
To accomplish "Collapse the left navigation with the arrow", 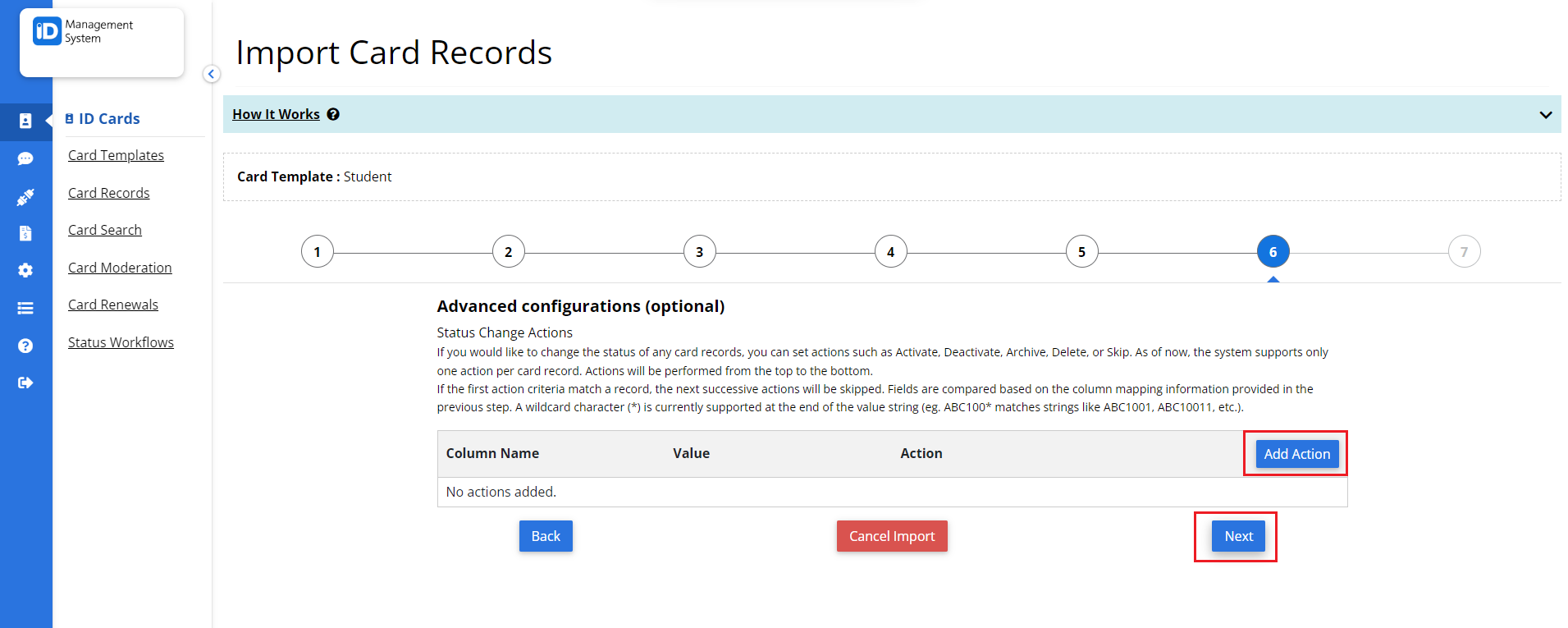I will 211,74.
